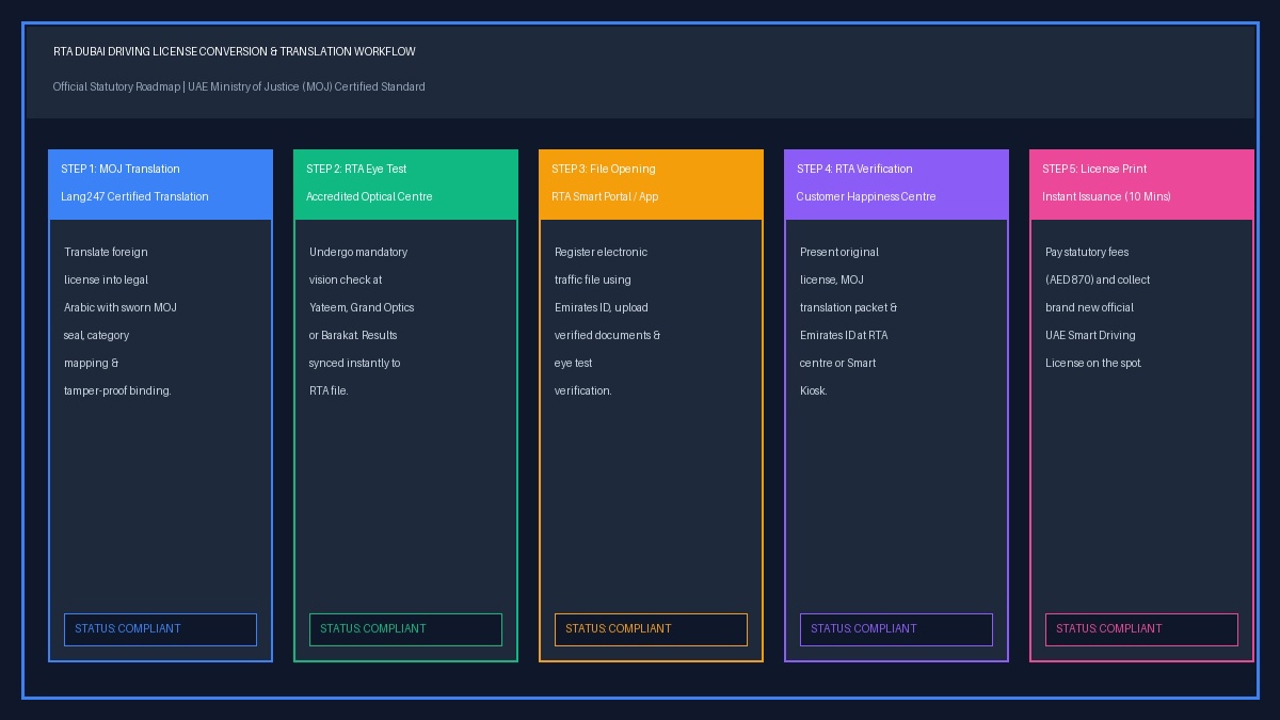
Task: Click the line 'tamper-proof binding.'
Action: [x=117, y=391]
